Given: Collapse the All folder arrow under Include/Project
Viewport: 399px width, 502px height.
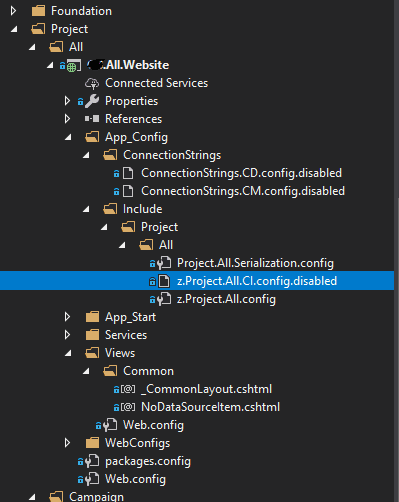Looking at the screenshot, I should click(122, 245).
